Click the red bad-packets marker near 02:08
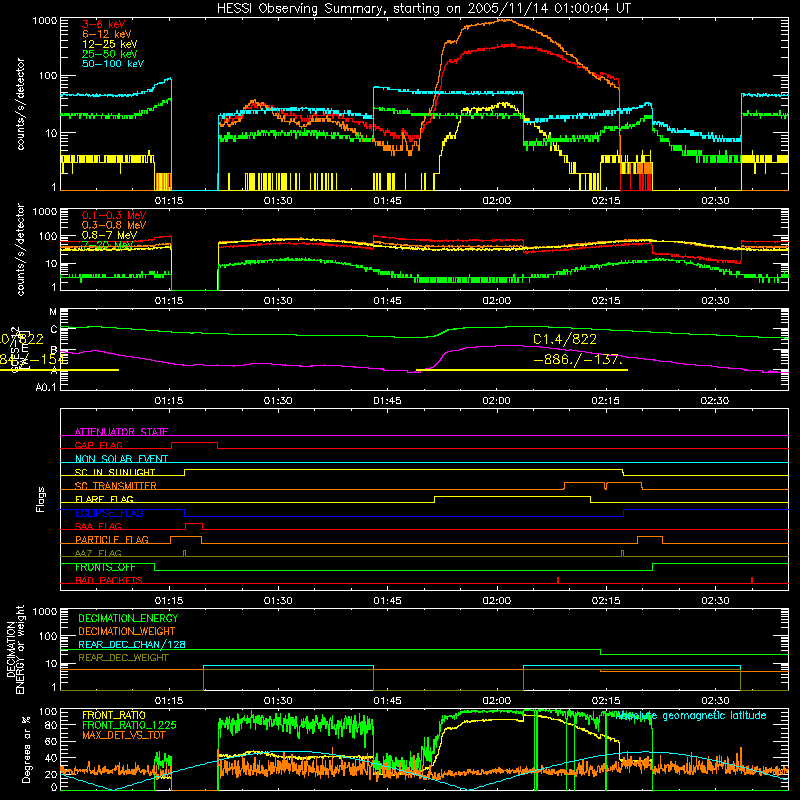Screen dimensions: 800x800 [558, 580]
